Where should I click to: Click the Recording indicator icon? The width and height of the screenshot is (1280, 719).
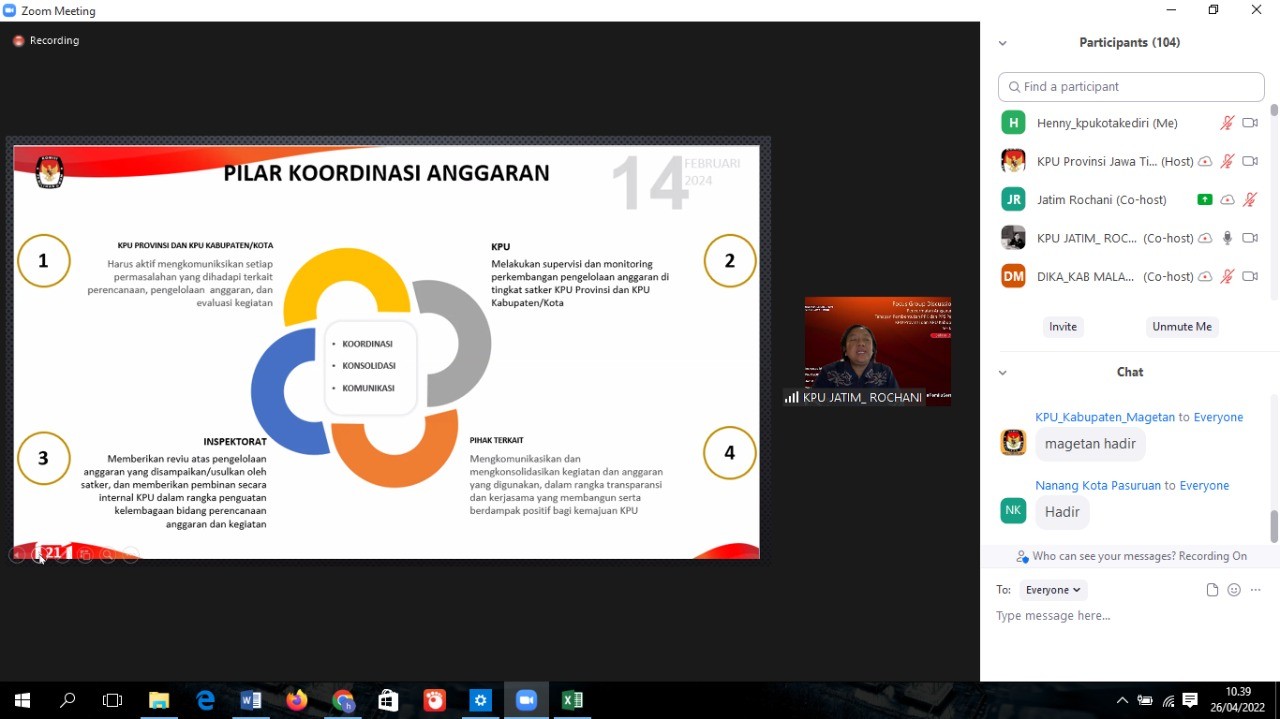[18, 41]
